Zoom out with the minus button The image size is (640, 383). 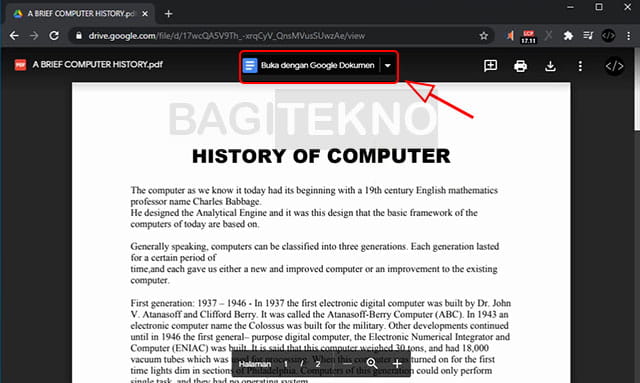(x=347, y=363)
